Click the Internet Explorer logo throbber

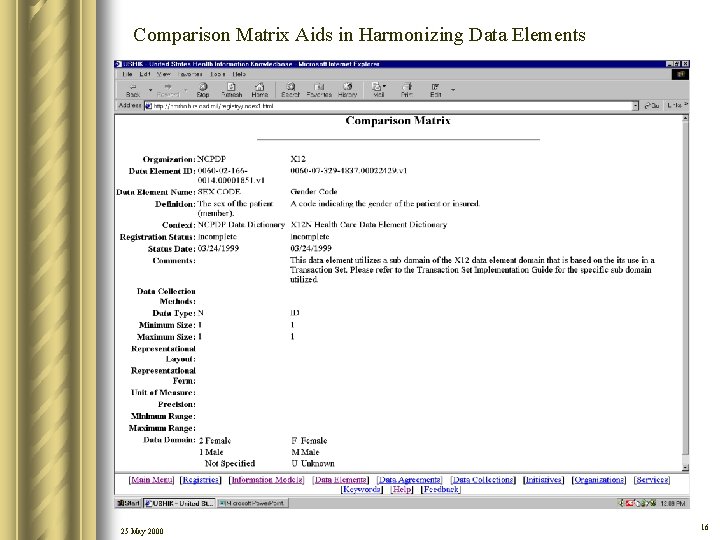[x=681, y=74]
